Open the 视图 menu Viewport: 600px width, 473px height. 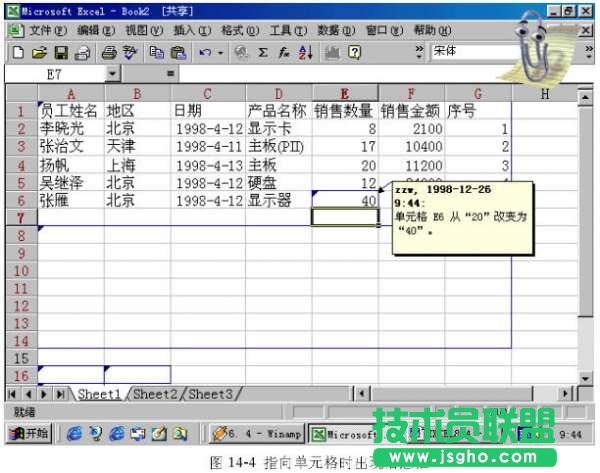click(144, 31)
